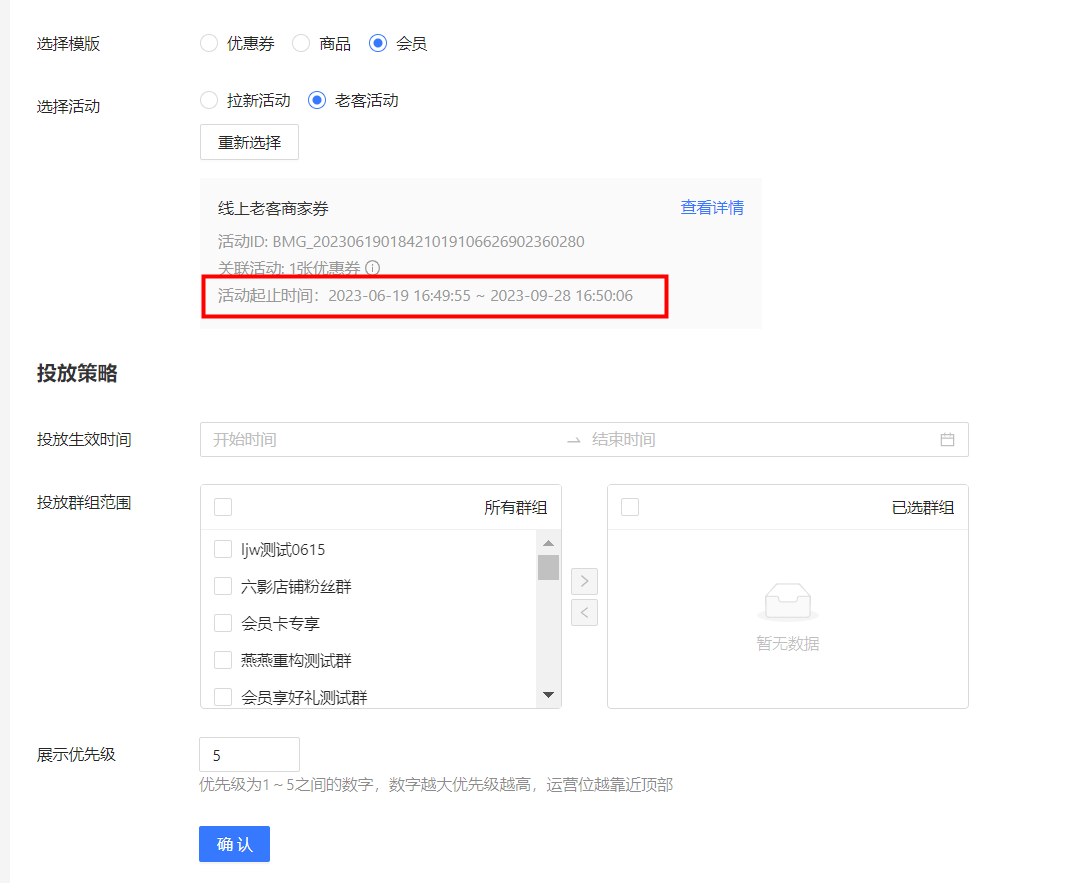This screenshot has height=883, width=1067.
Task: Choose the 会员 template option
Action: pos(378,43)
